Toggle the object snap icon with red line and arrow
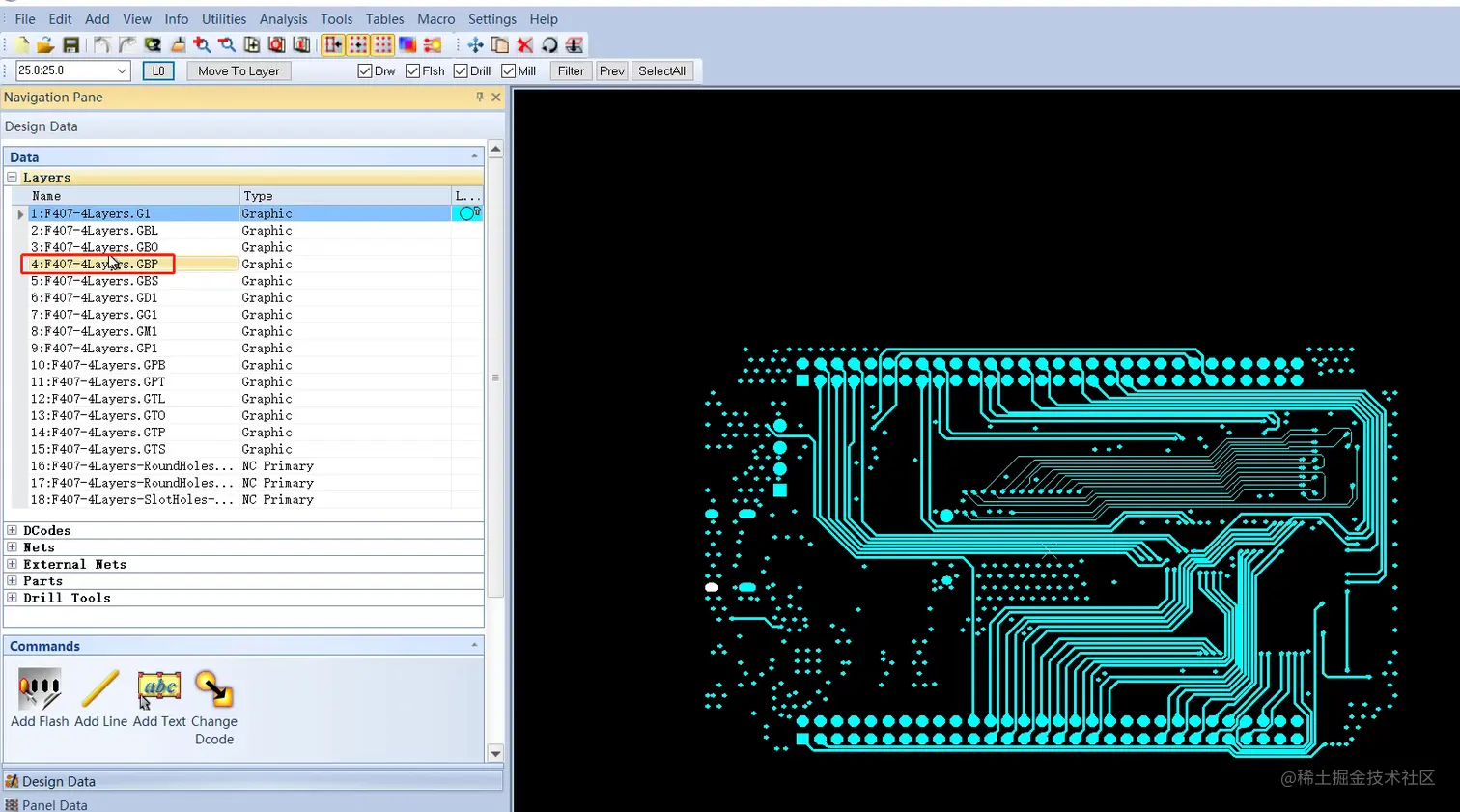 pyautogui.click(x=333, y=44)
